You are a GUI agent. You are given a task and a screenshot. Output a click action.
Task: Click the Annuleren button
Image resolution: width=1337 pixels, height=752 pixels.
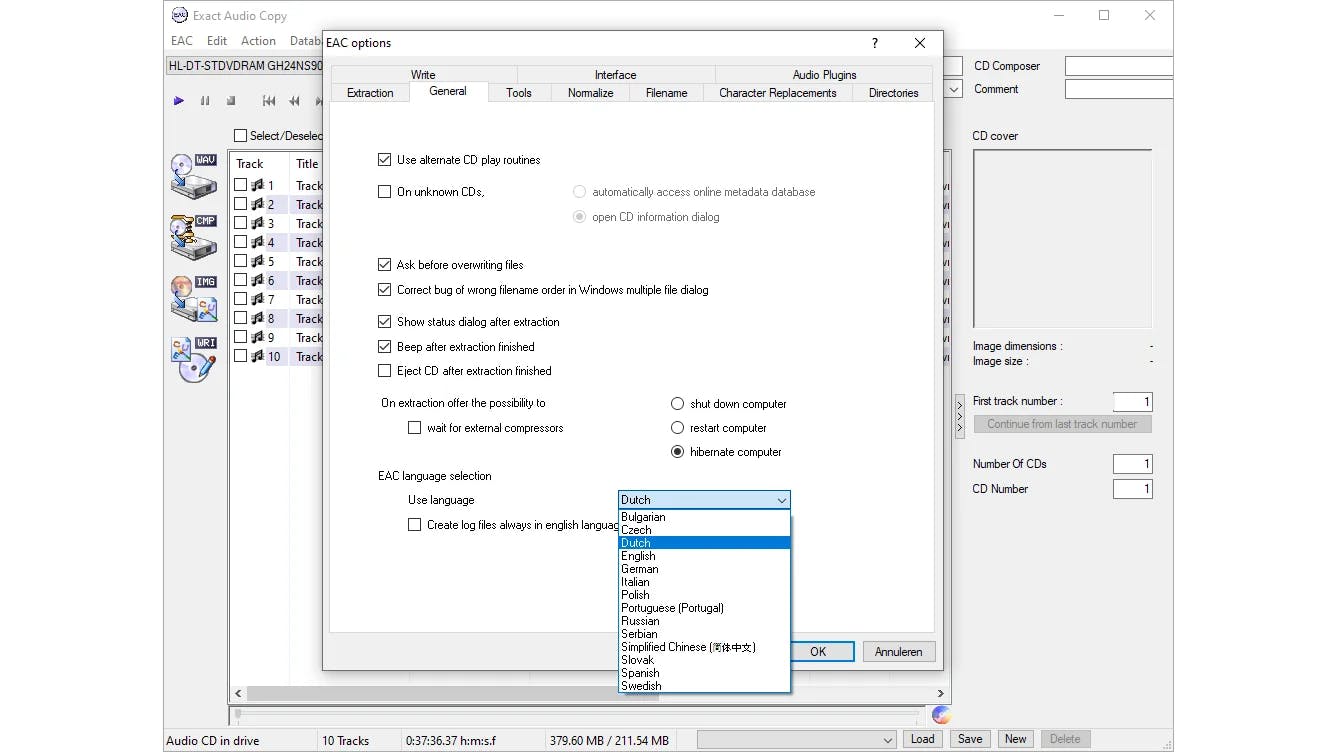898,652
